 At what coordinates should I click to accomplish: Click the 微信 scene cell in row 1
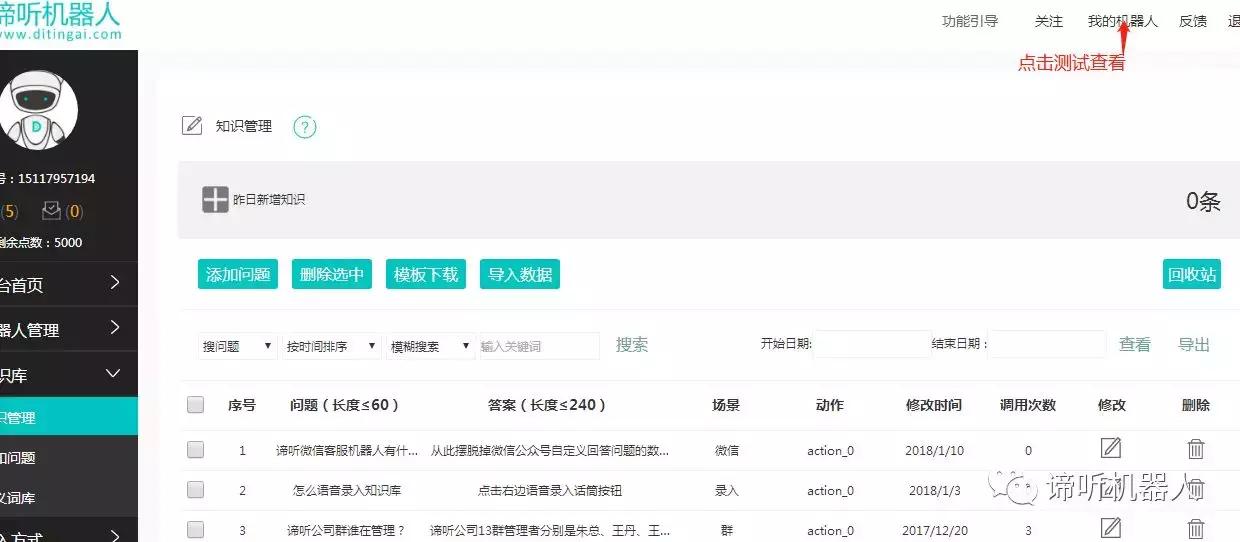pyautogui.click(x=727, y=451)
